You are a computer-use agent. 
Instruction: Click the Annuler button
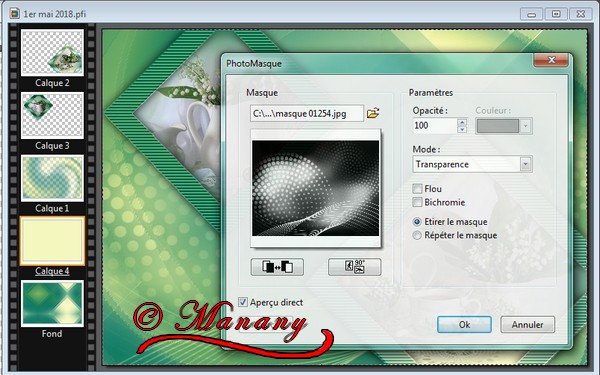[x=527, y=324]
